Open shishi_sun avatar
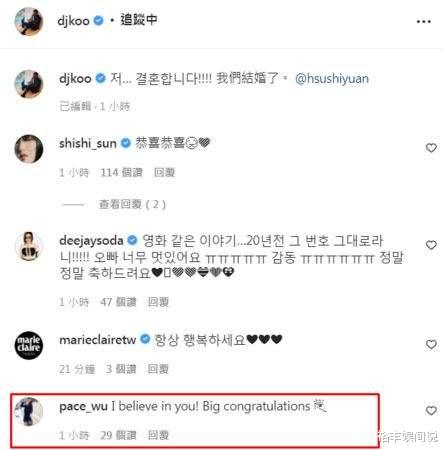Screen dimensions: 444x450 [x=29, y=149]
